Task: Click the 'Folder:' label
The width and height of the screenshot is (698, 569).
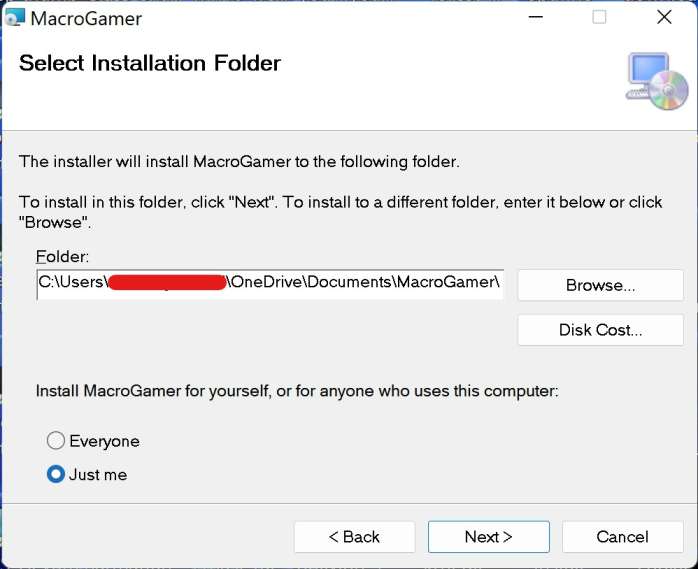Action: 62,257
